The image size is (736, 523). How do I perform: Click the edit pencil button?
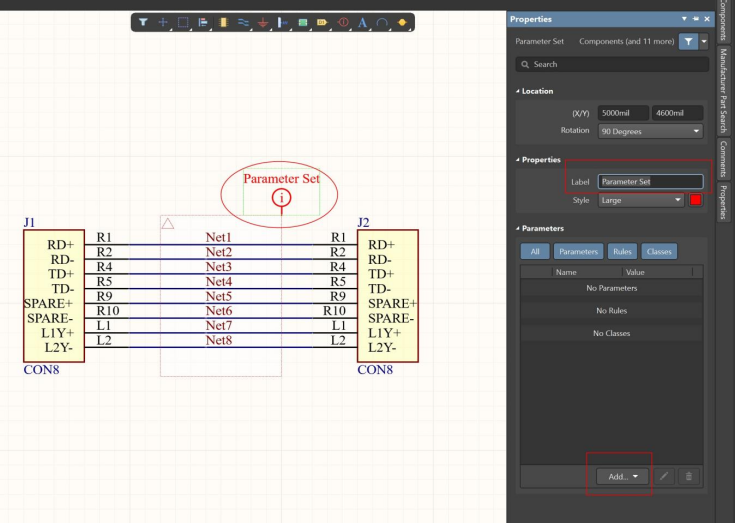coord(664,477)
